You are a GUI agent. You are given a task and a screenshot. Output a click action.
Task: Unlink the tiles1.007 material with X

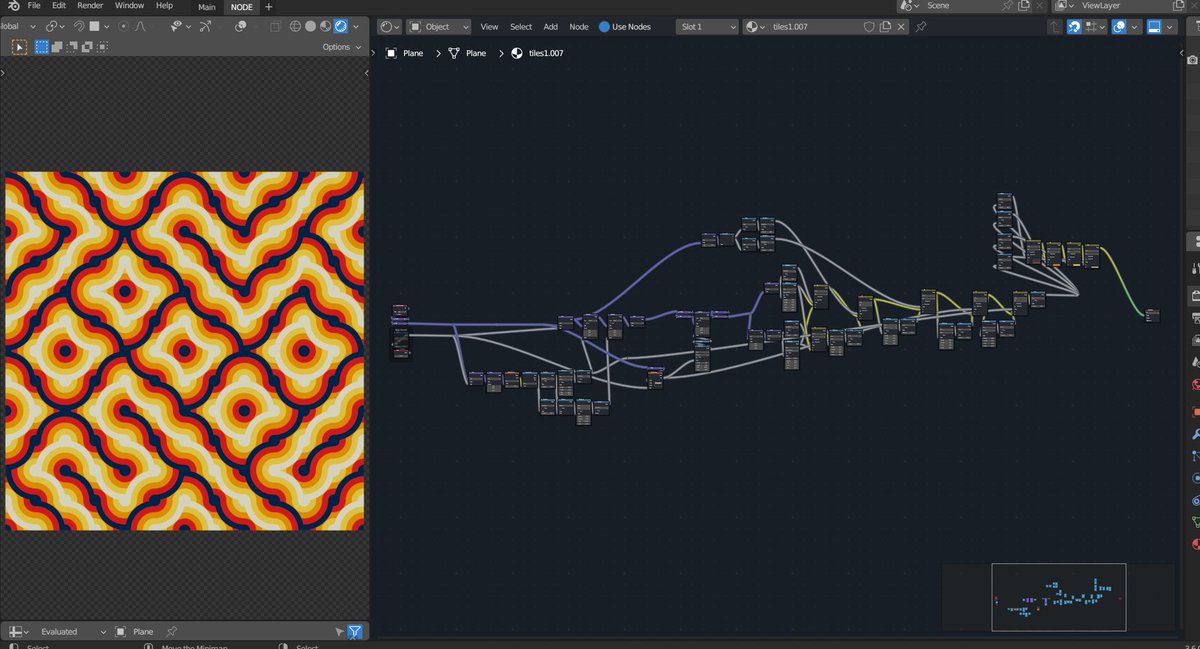point(901,27)
